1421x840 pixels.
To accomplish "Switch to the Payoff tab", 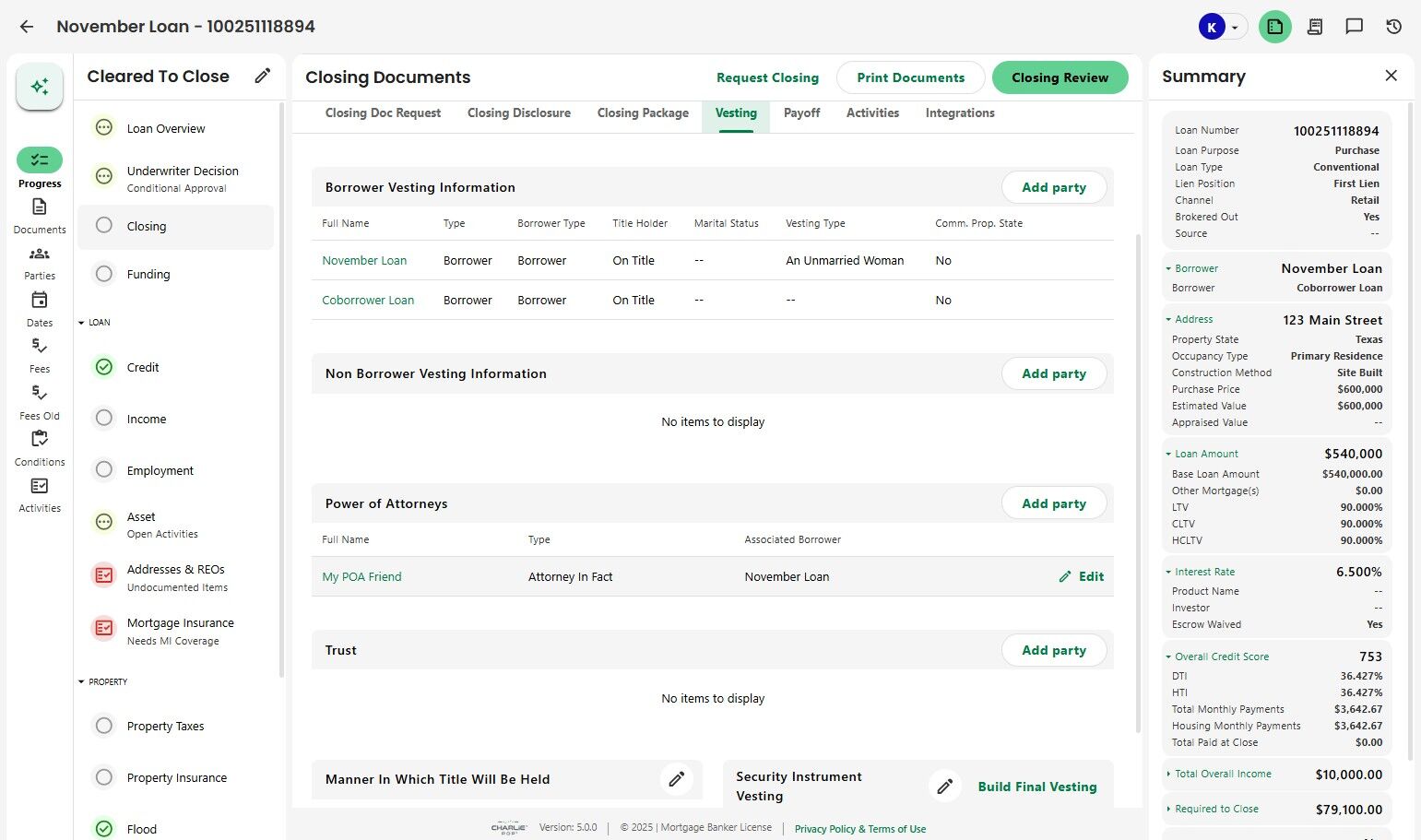I will pyautogui.click(x=801, y=113).
